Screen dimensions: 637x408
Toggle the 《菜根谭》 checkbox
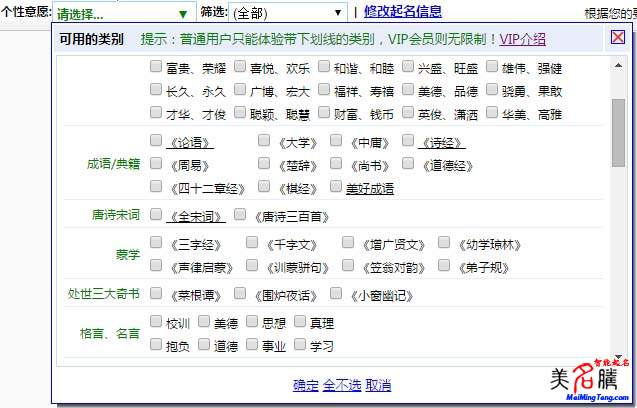pos(156,295)
